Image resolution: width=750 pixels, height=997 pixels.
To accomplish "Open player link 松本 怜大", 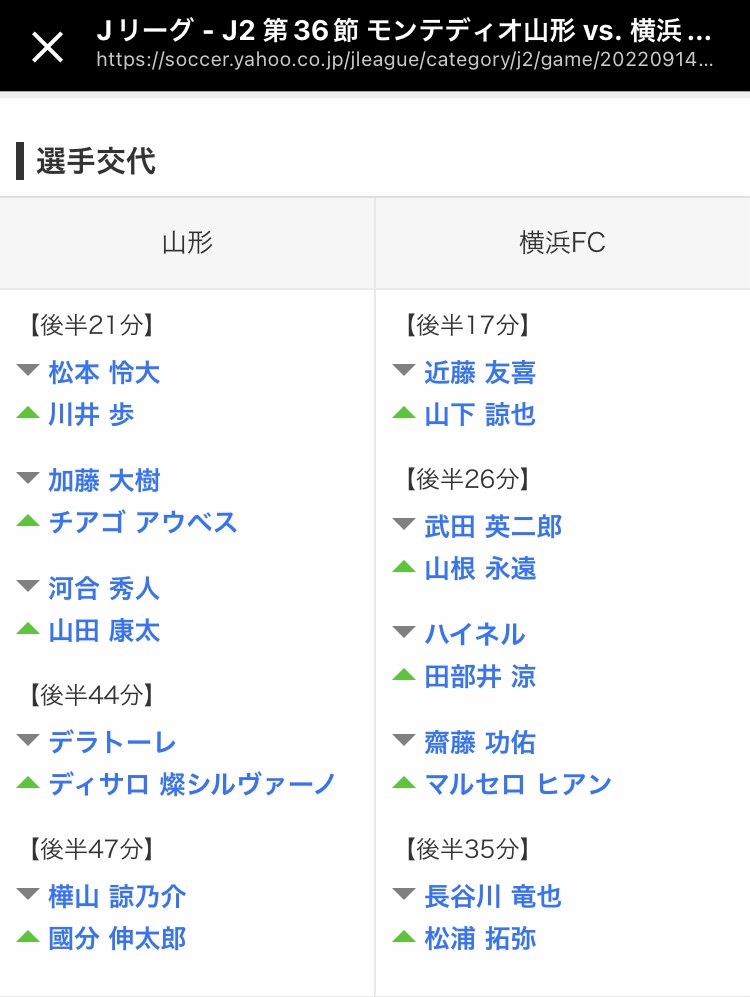I will [x=104, y=373].
